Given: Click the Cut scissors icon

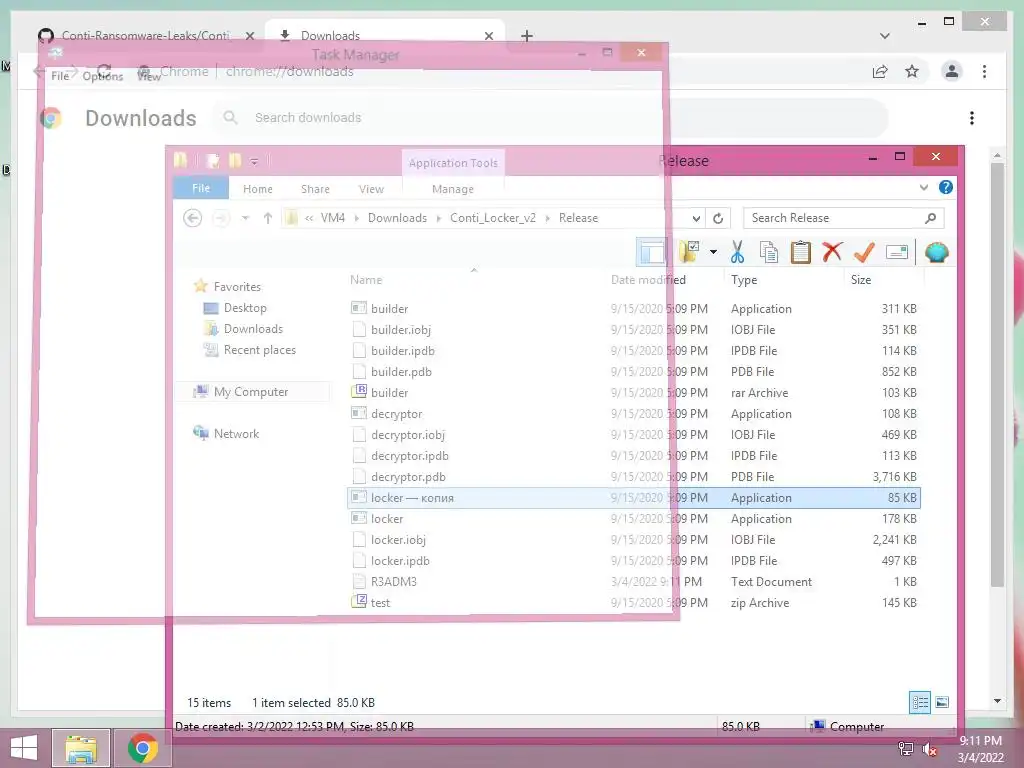Looking at the screenshot, I should [x=737, y=252].
